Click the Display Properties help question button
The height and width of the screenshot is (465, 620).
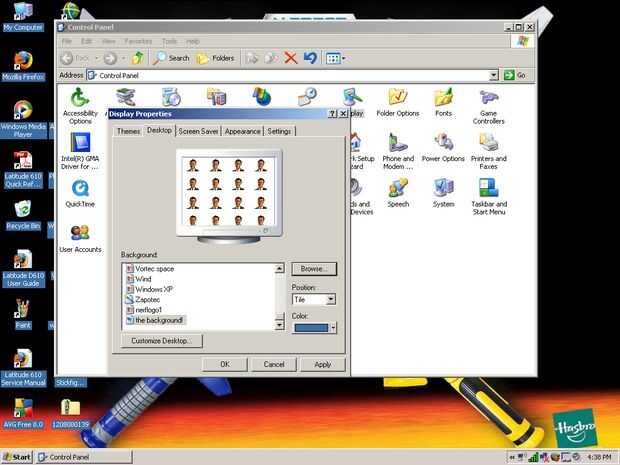(x=332, y=114)
